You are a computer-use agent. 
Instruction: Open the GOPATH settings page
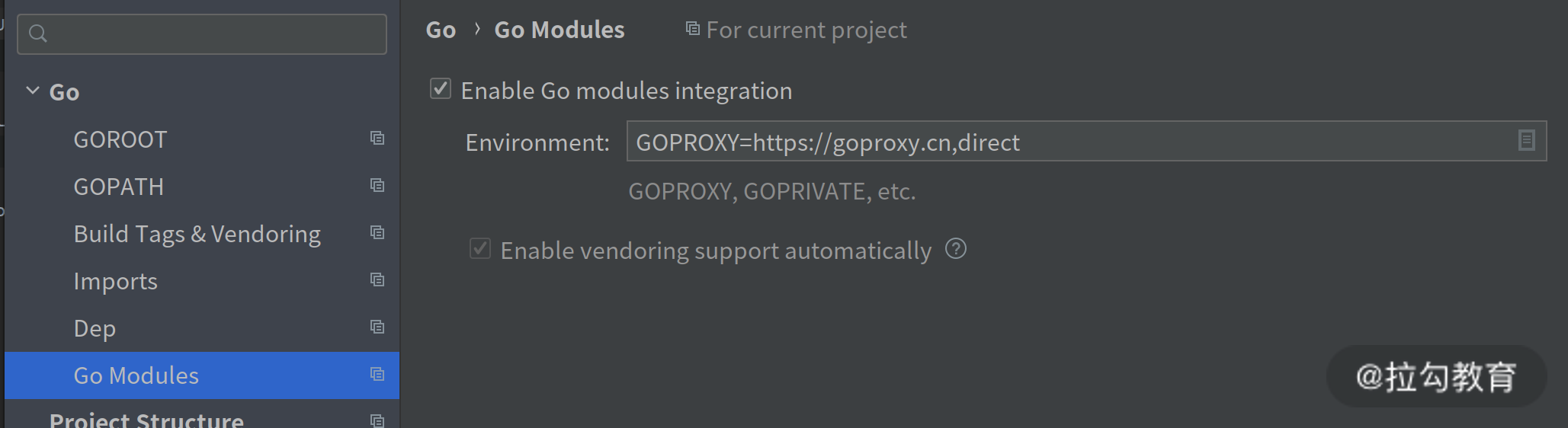(118, 187)
